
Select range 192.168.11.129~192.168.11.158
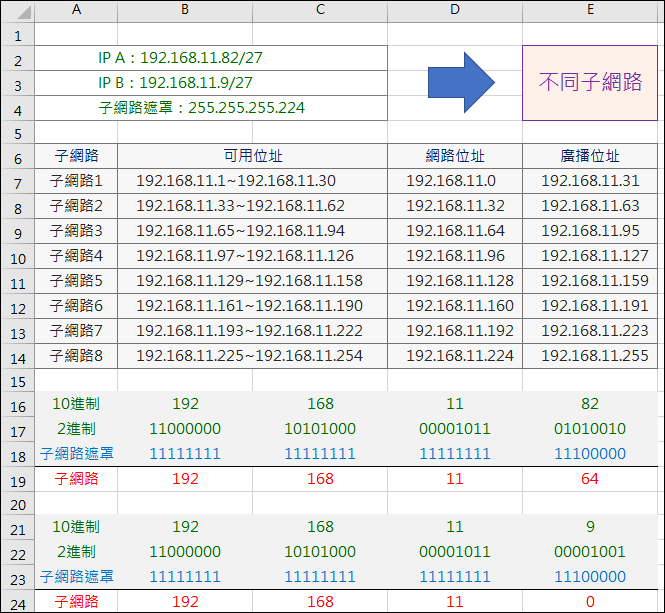[252, 281]
